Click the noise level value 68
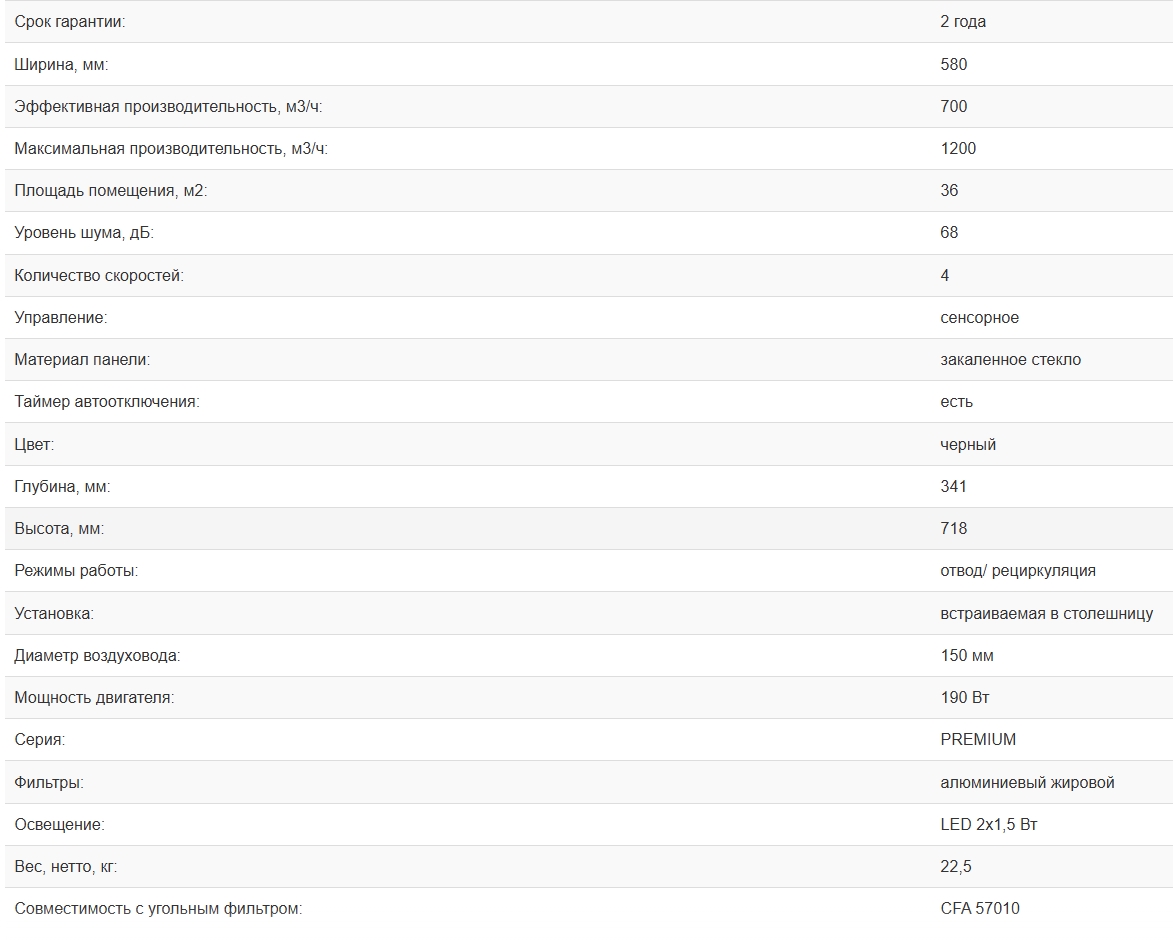The height and width of the screenshot is (940, 1173). tap(949, 233)
